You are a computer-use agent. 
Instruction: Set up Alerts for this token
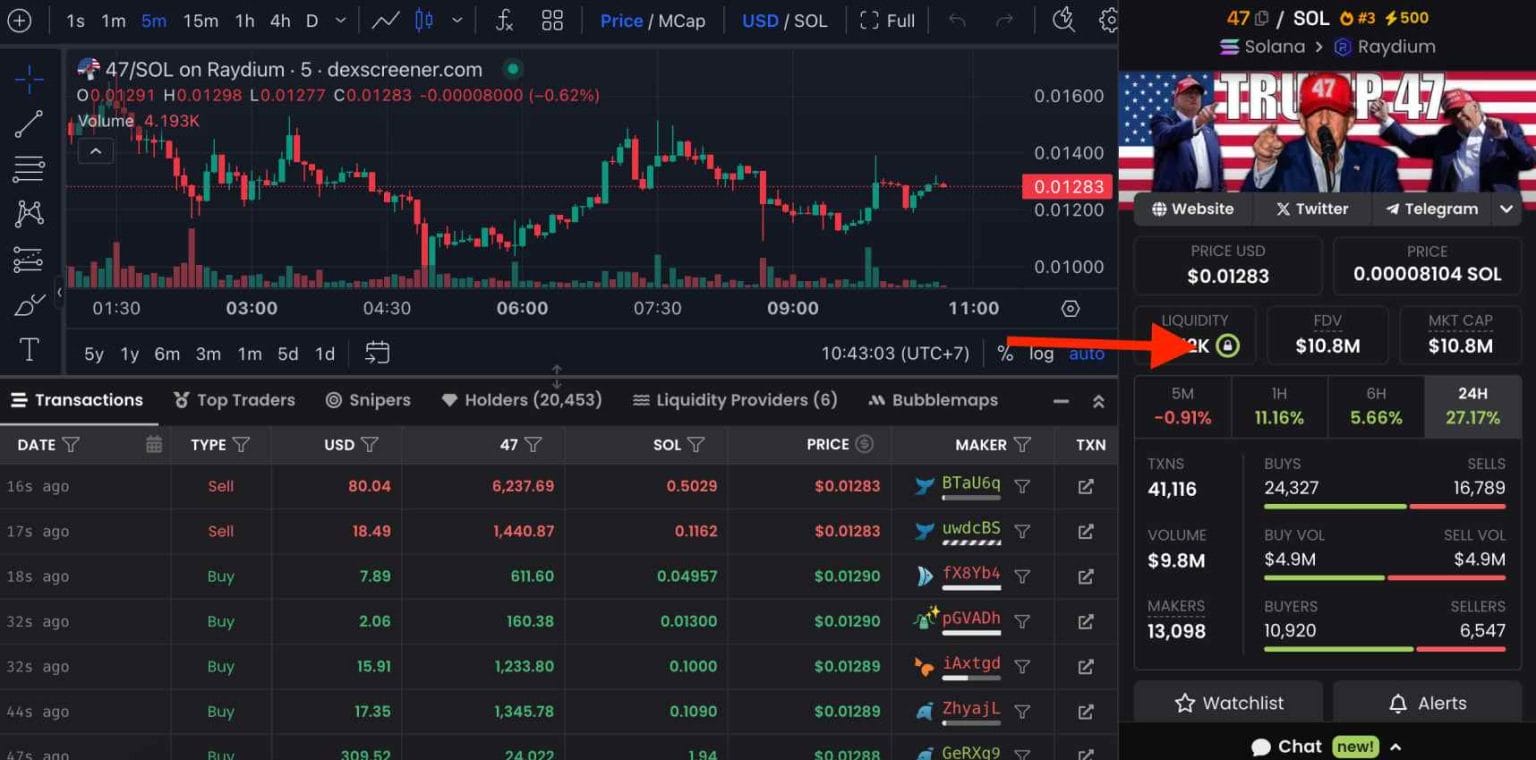[1427, 703]
